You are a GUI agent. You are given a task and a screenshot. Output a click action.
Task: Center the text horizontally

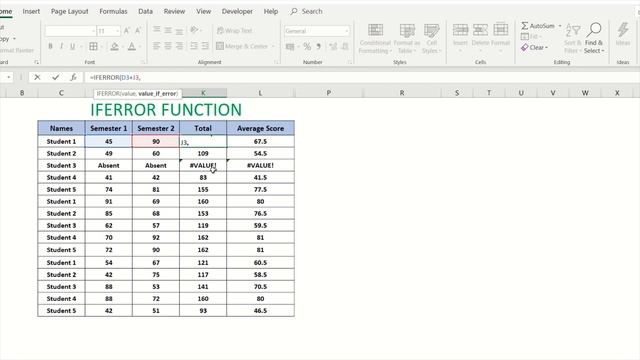[168, 46]
